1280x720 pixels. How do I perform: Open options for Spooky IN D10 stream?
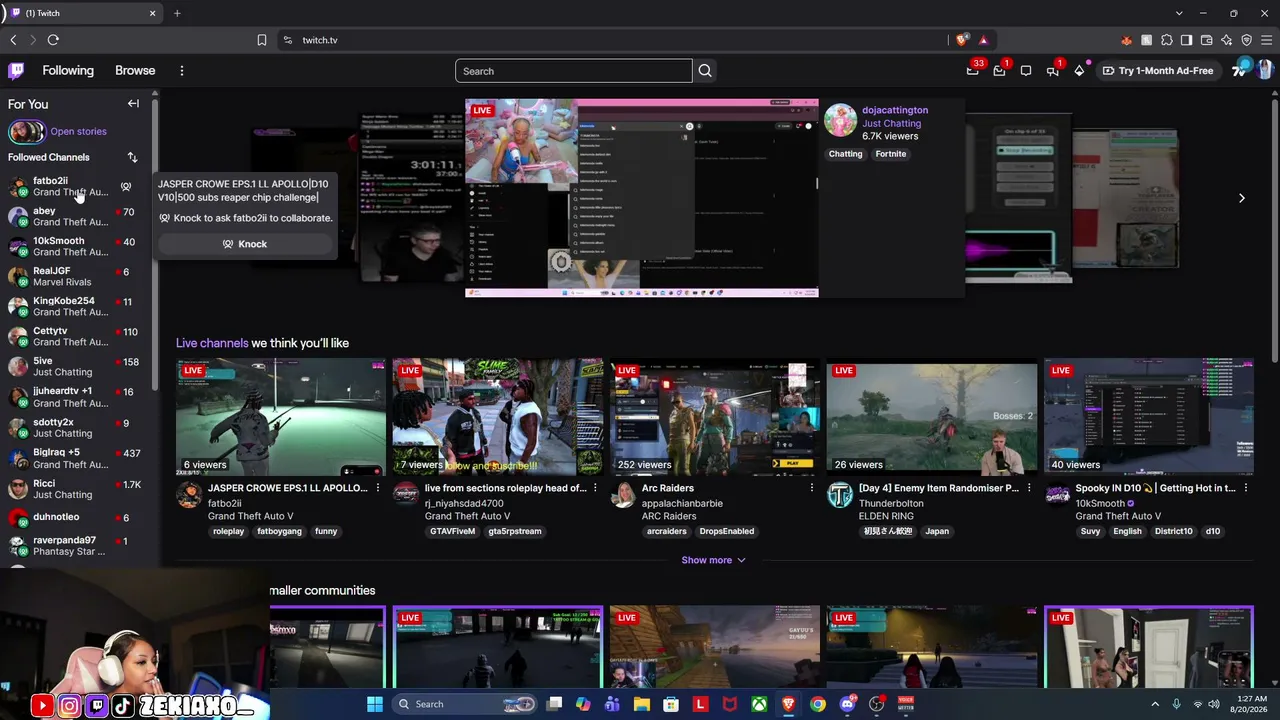(x=1246, y=488)
